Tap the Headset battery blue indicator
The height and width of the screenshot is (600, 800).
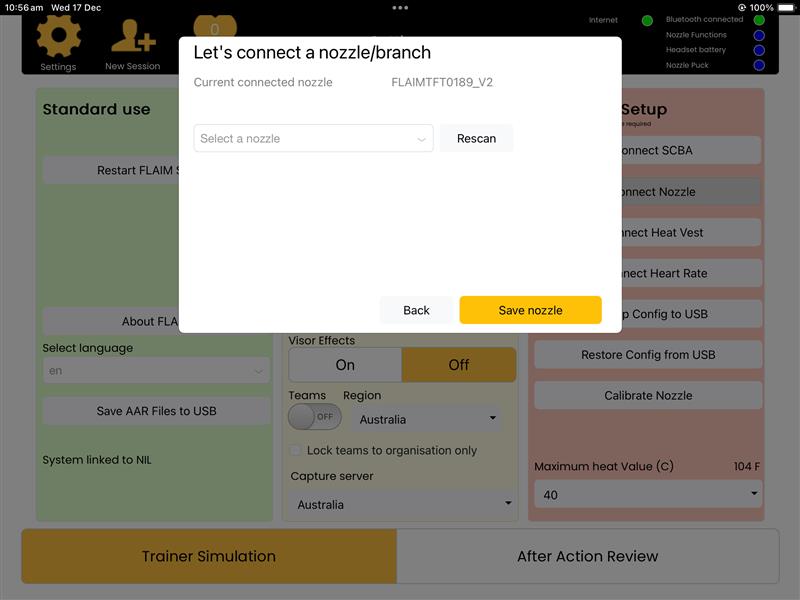coord(759,50)
